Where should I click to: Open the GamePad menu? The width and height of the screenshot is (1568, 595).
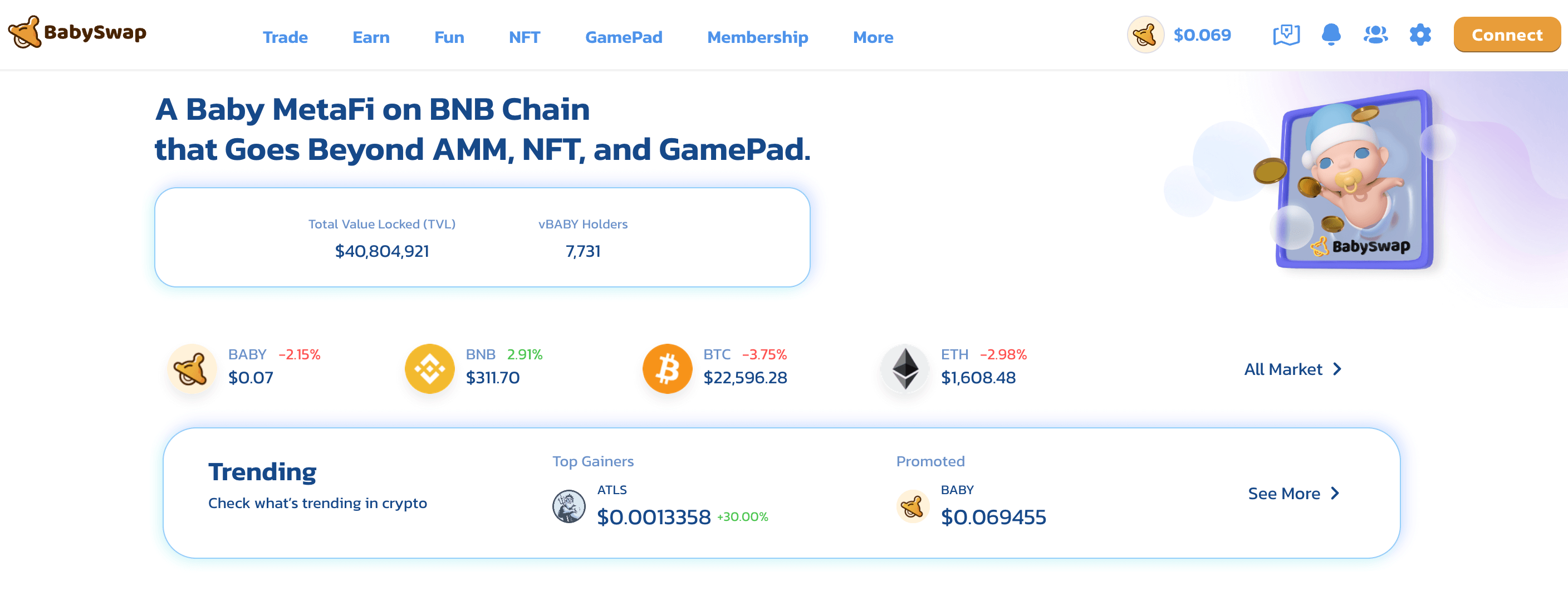click(623, 37)
